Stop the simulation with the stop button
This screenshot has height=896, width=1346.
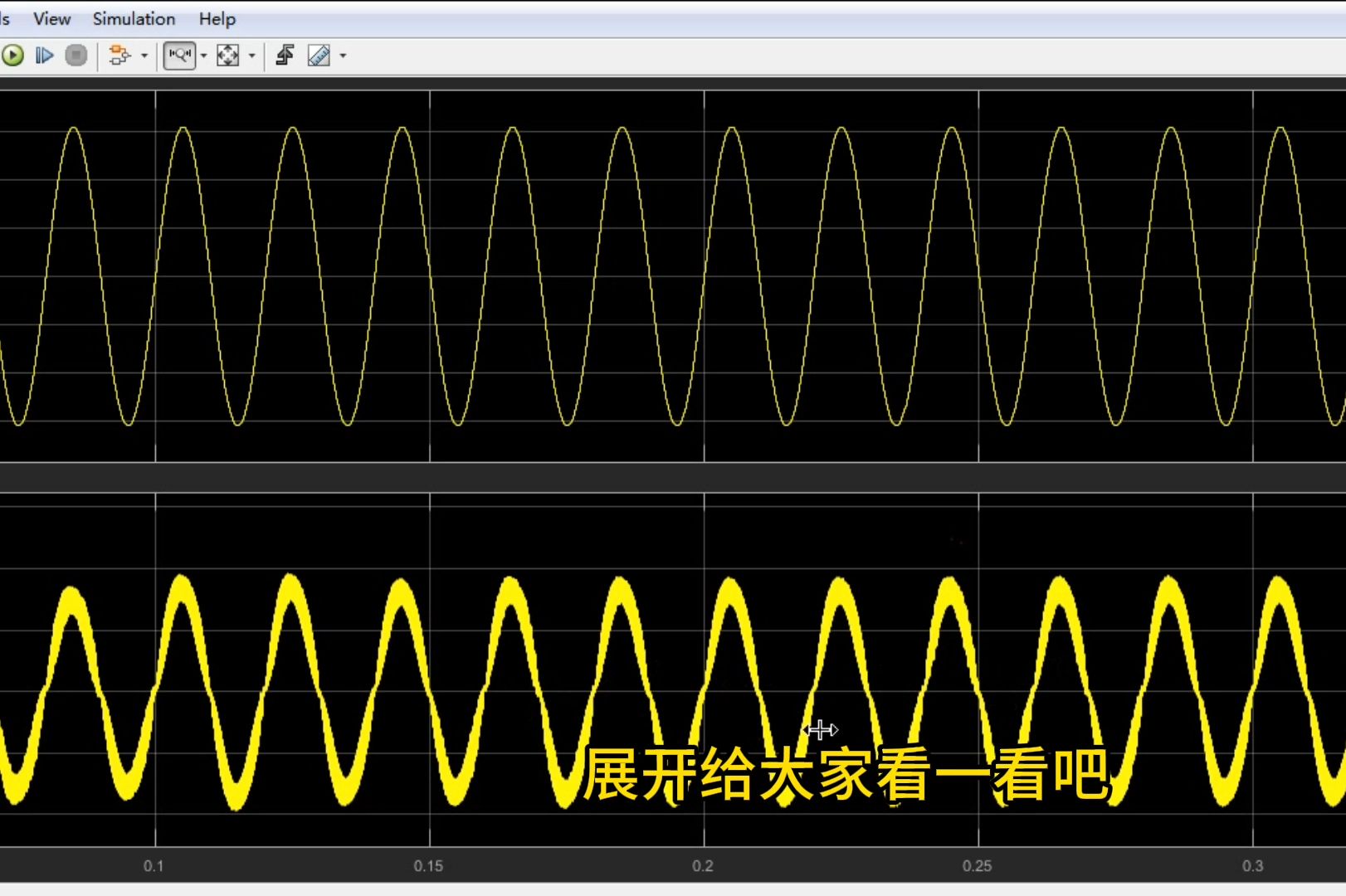tap(76, 56)
